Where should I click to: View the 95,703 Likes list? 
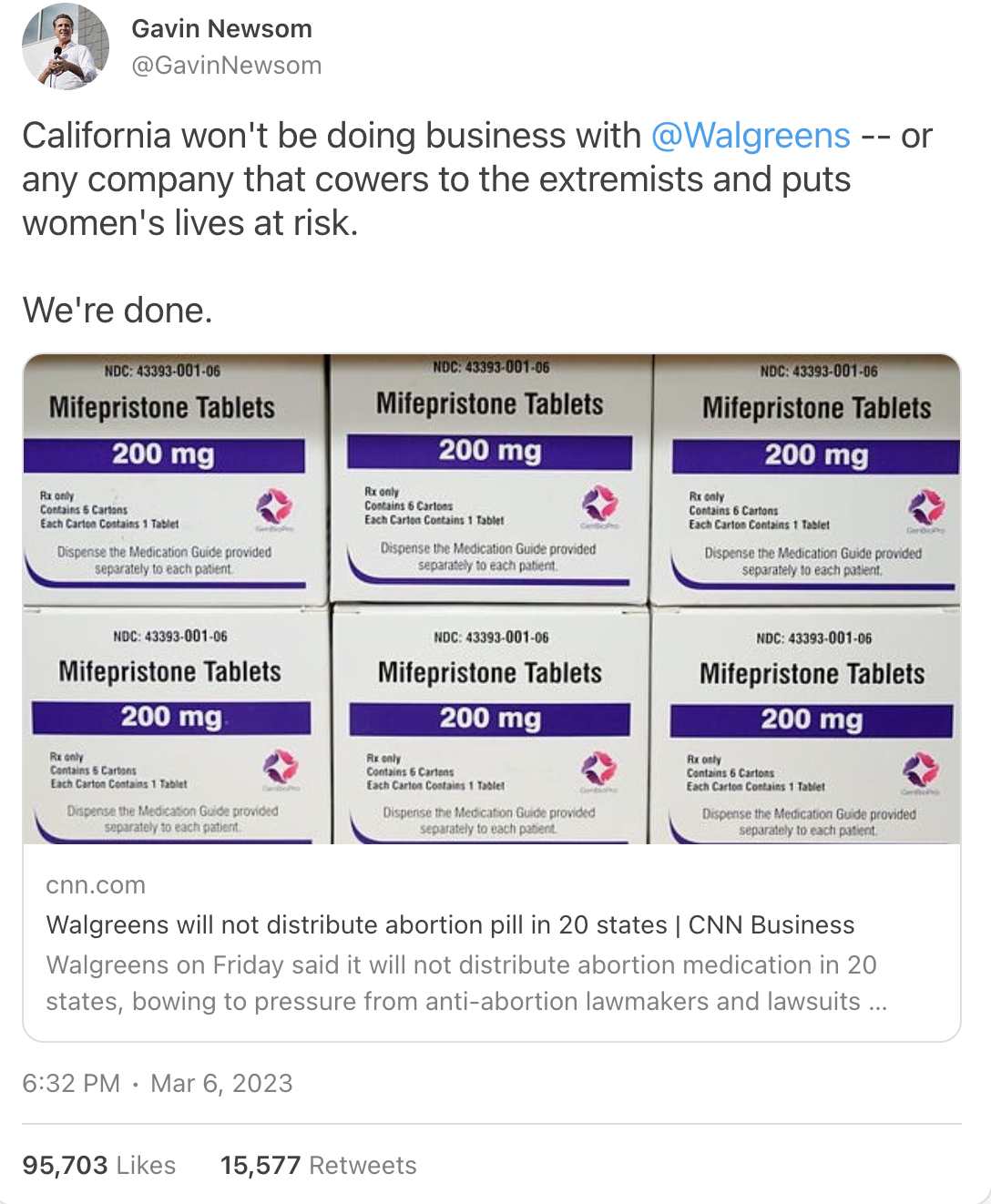click(x=99, y=1165)
